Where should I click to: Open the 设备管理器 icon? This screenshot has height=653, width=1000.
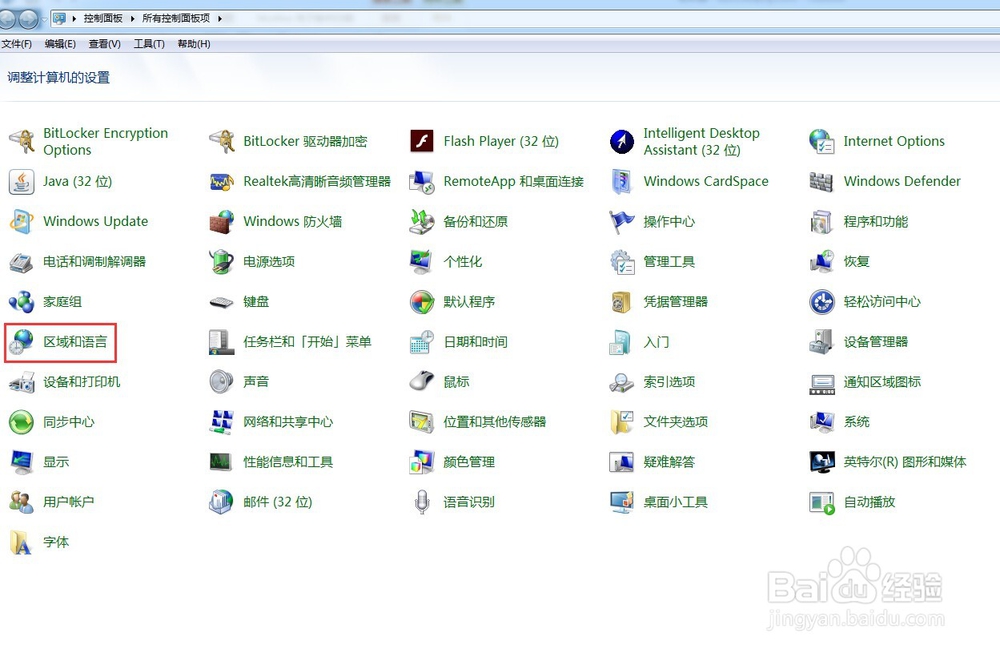[x=821, y=342]
